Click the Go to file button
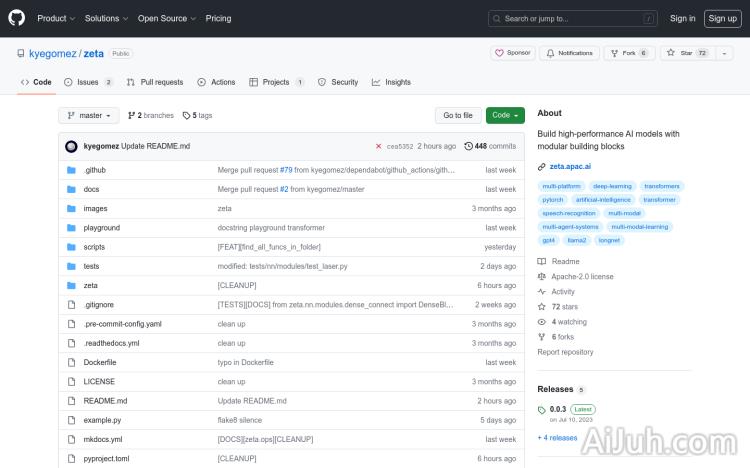Image resolution: width=750 pixels, height=468 pixels. [458, 115]
